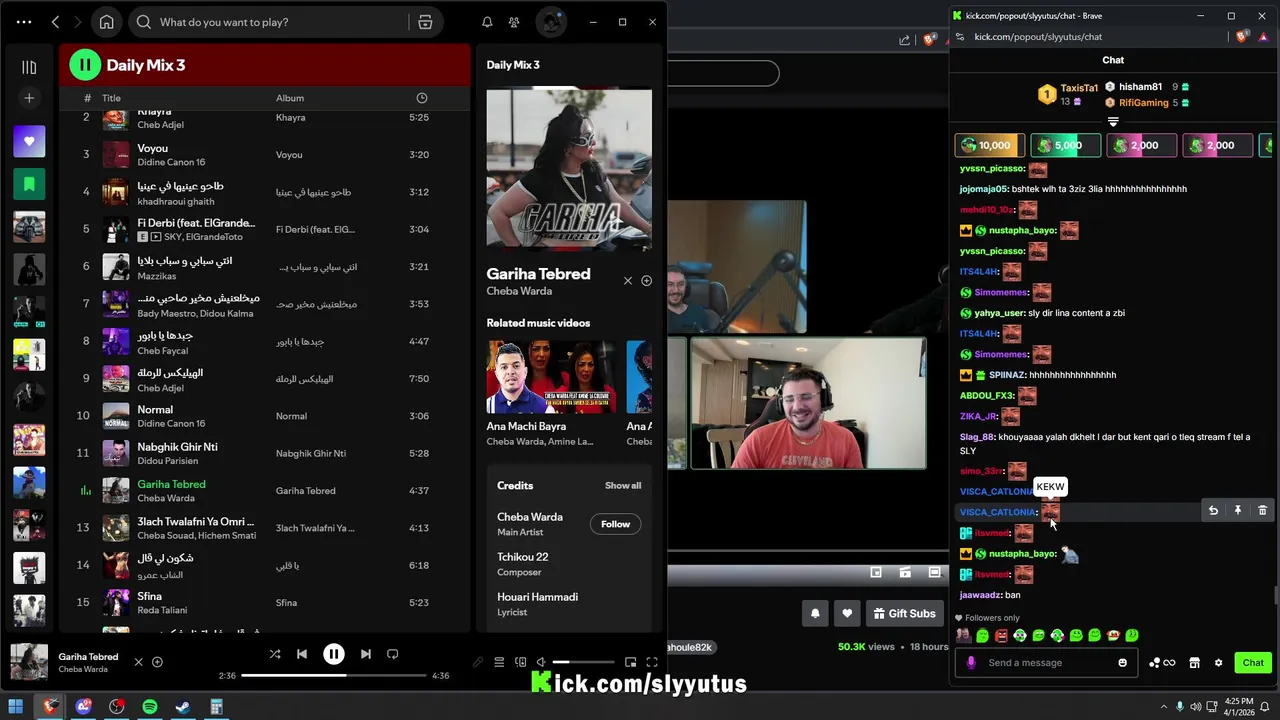This screenshot has width=1280, height=720.
Task: Open the emote picker in Kick chat
Action: 1122,663
